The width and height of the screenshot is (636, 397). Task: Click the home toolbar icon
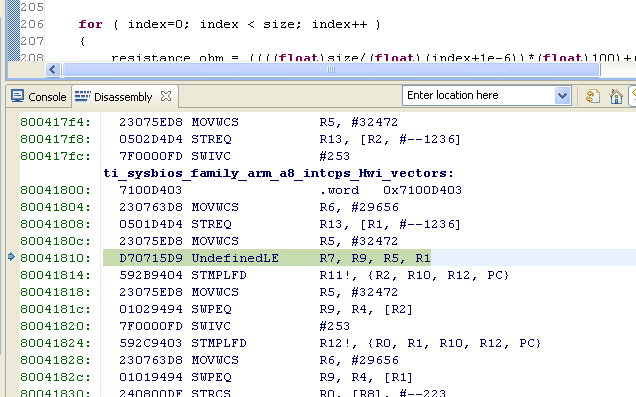(x=616, y=97)
